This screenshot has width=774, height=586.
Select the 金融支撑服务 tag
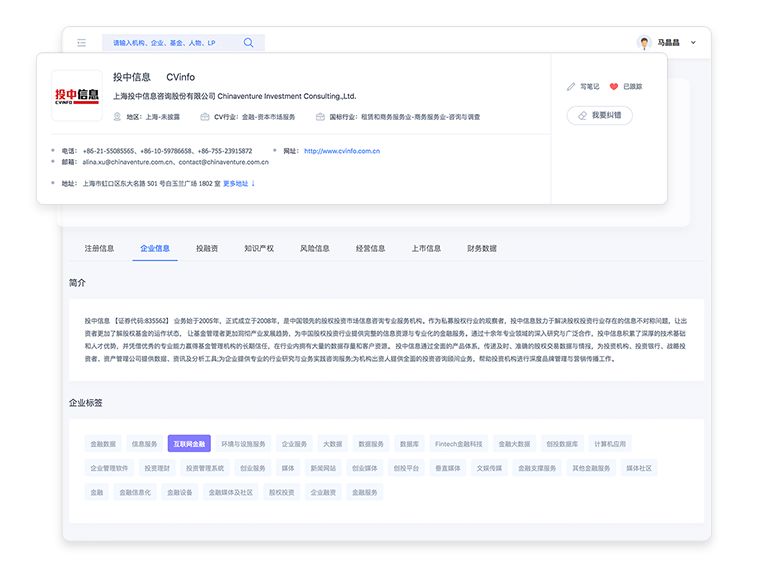[x=537, y=468]
